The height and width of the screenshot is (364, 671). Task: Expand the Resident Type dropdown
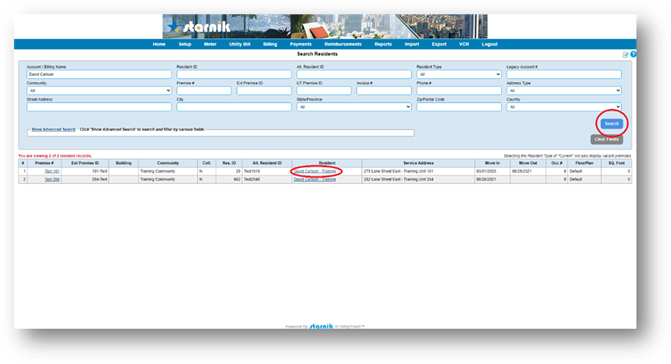pyautogui.click(x=459, y=74)
